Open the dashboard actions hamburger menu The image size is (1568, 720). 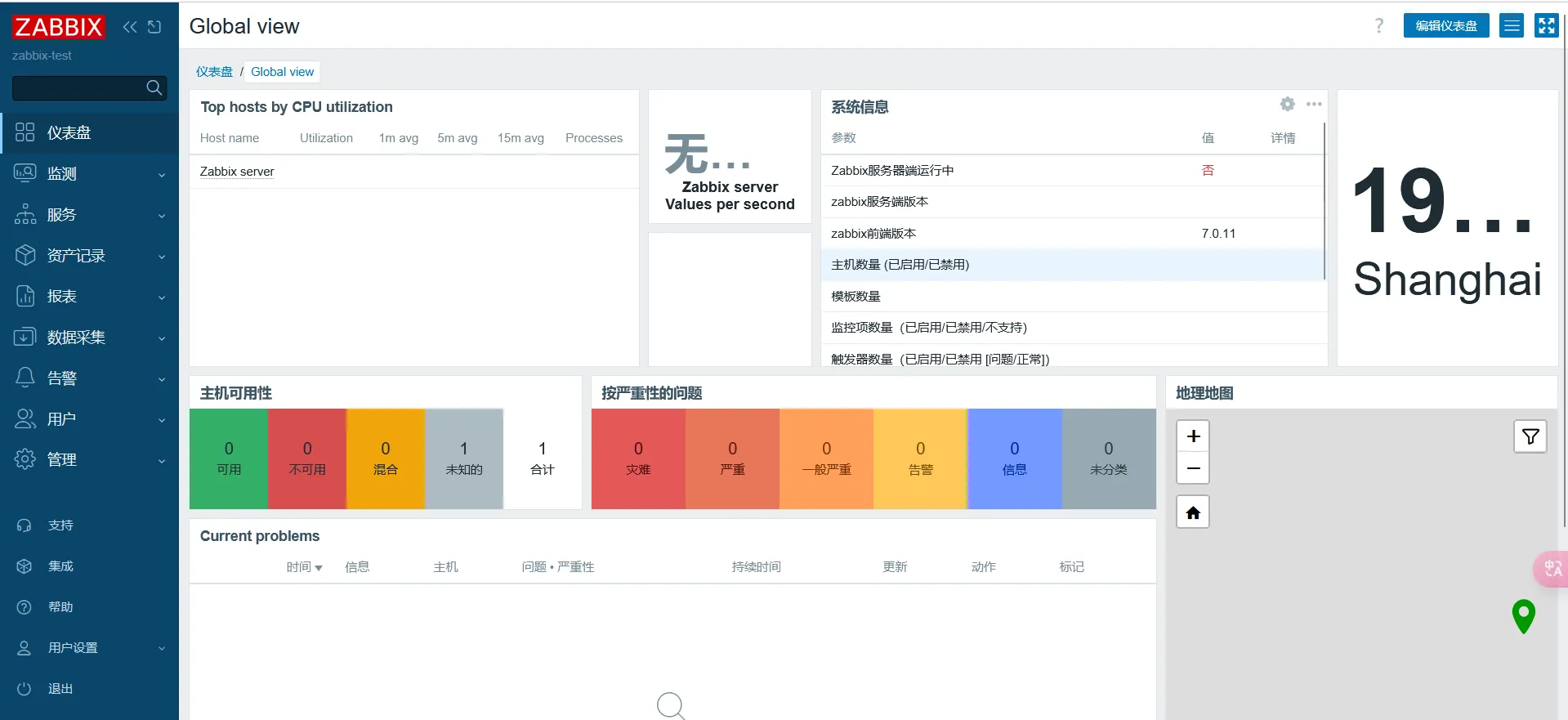(x=1512, y=25)
